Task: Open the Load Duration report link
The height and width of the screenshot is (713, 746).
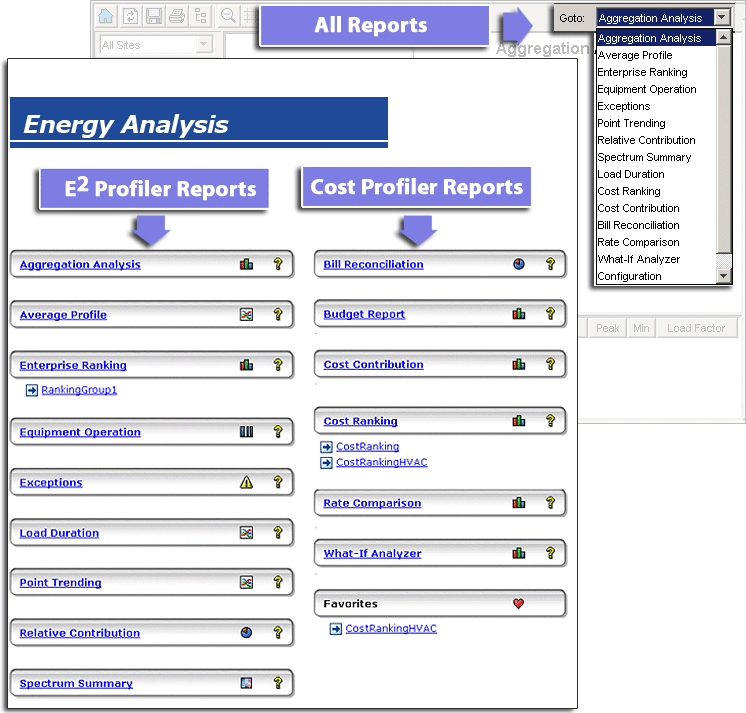Action: [59, 533]
